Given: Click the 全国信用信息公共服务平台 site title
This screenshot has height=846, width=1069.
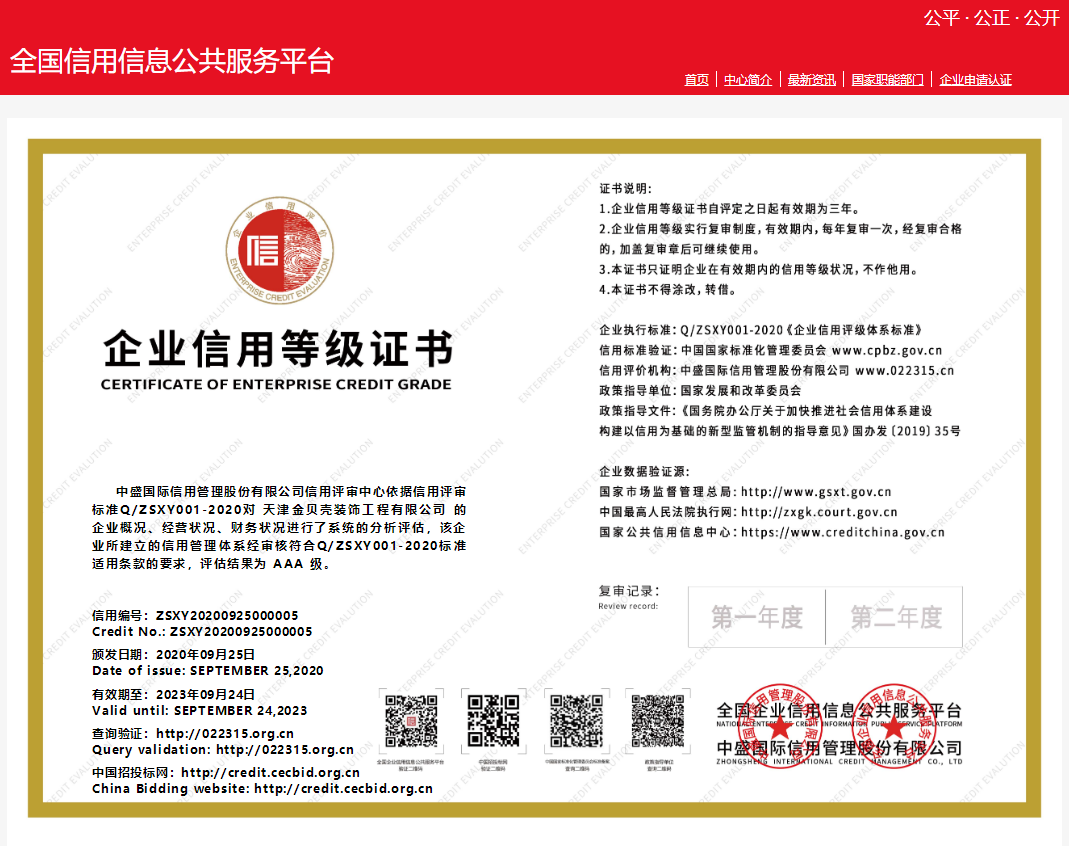Looking at the screenshot, I should (x=171, y=61).
